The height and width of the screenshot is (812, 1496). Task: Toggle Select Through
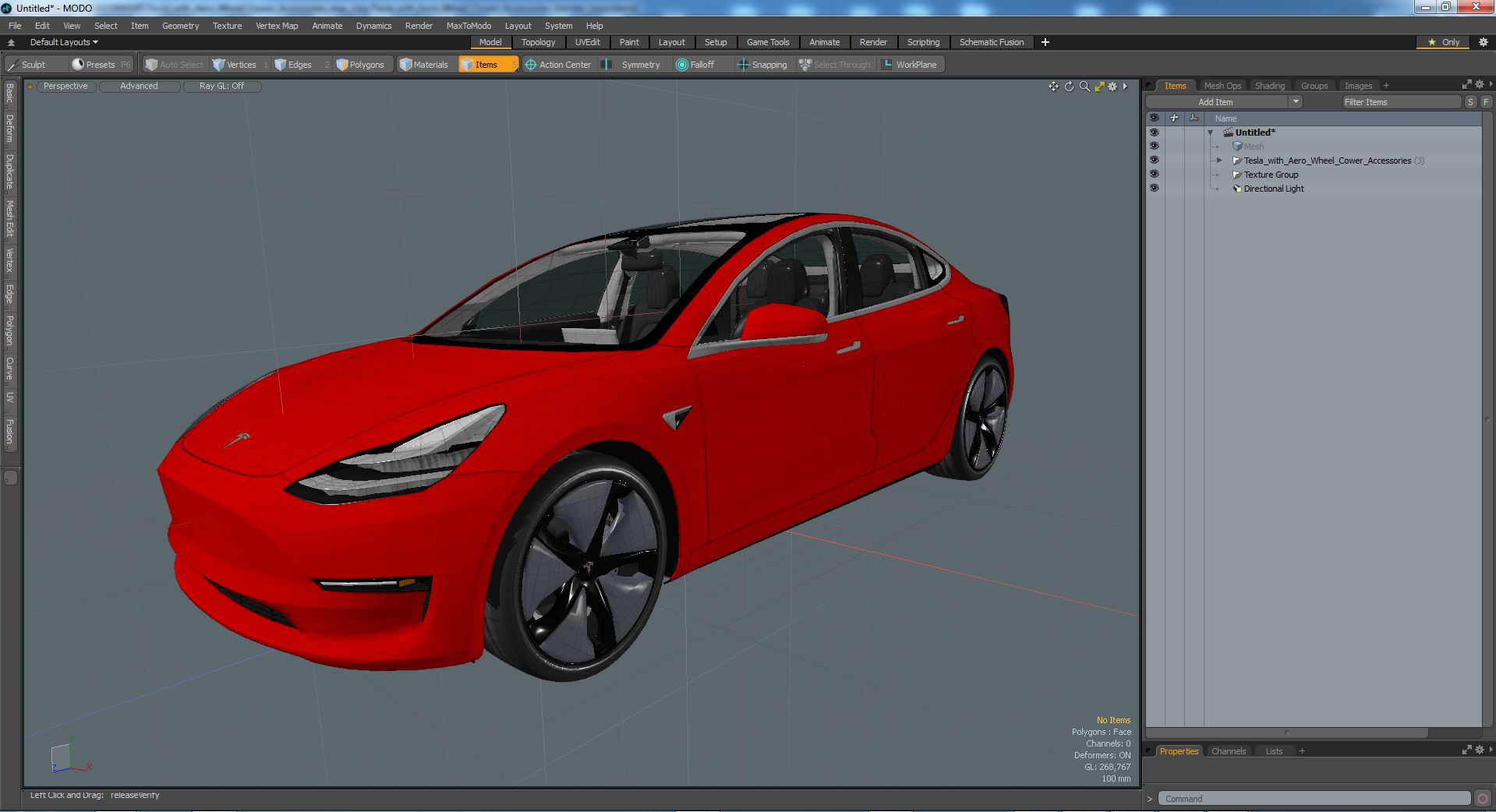click(x=835, y=65)
